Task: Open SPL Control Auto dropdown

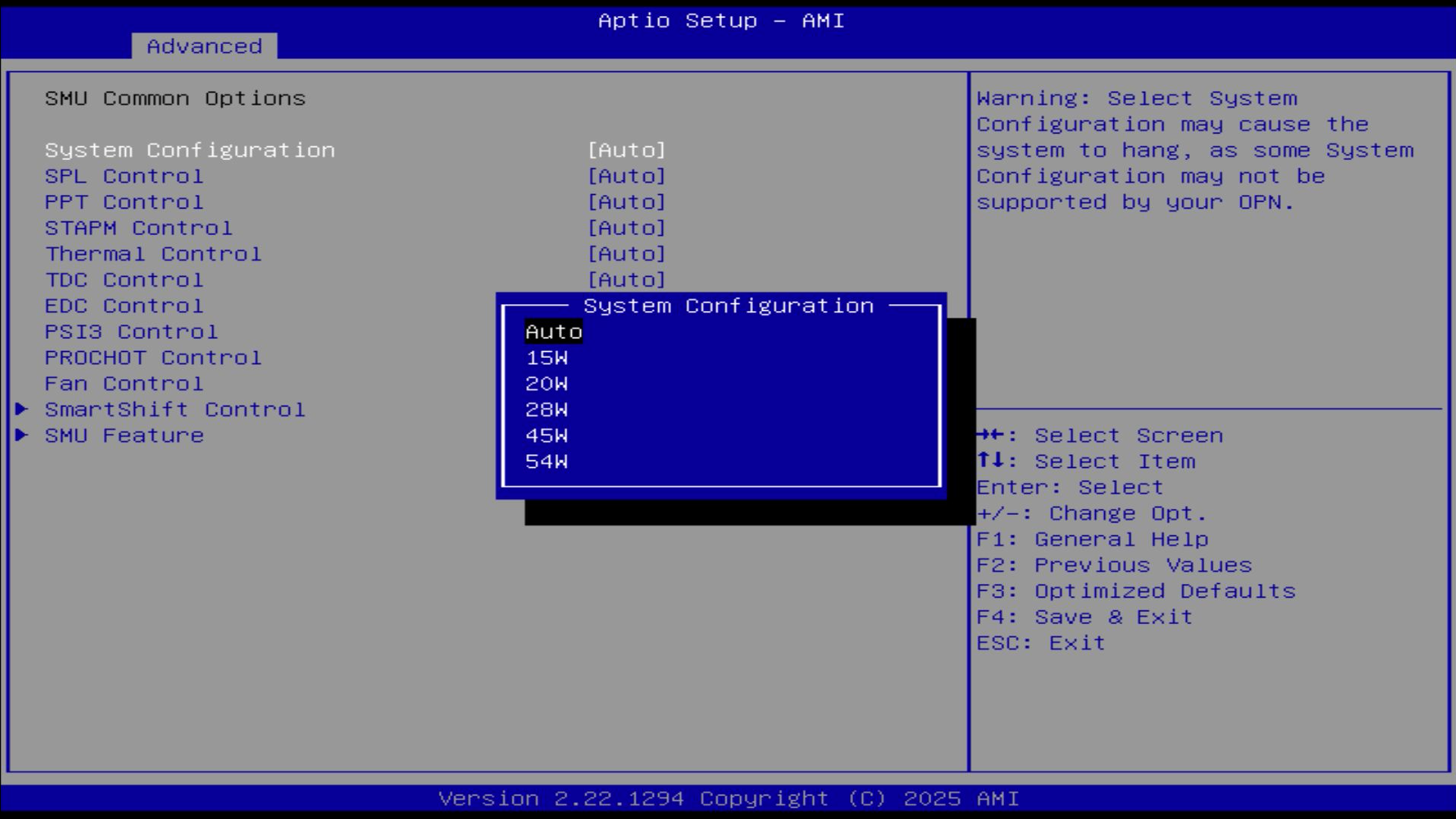Action: click(626, 176)
